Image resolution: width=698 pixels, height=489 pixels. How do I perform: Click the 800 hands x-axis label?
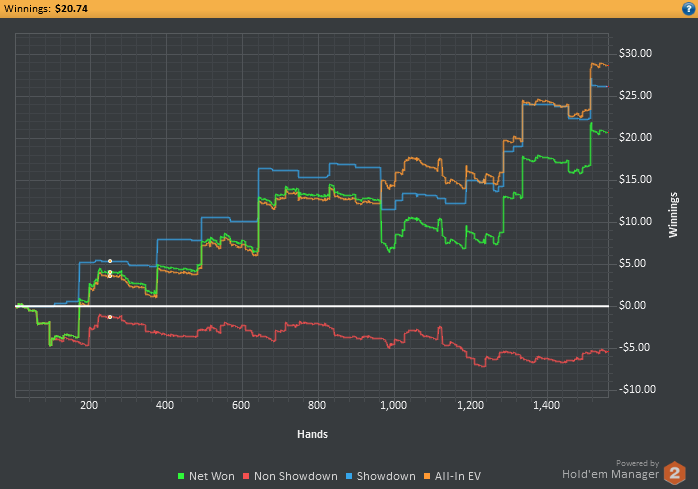coord(317,405)
